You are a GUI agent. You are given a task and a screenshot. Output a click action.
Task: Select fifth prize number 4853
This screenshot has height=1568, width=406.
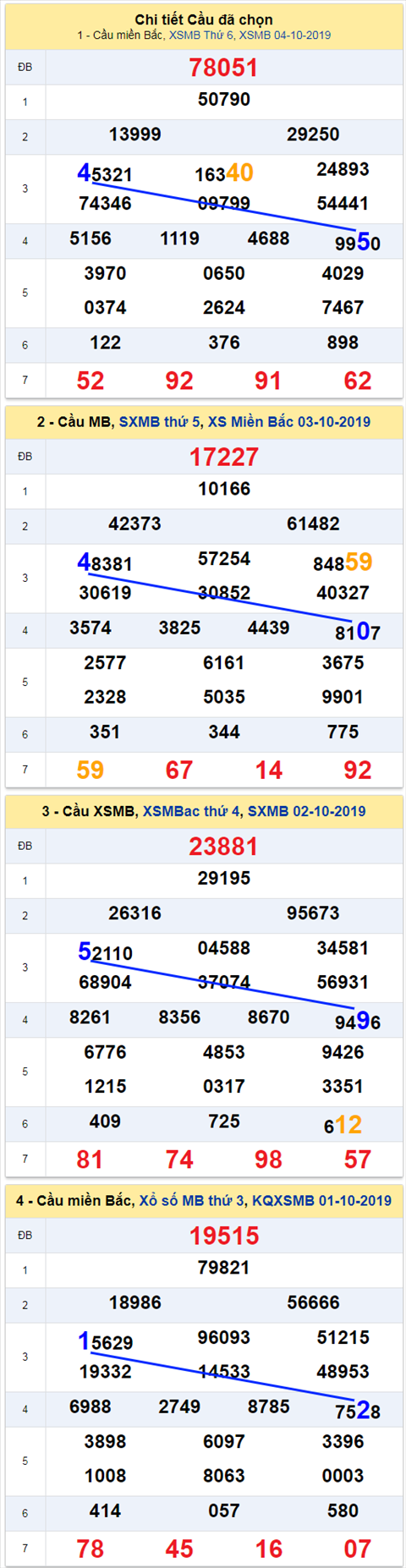(224, 1052)
